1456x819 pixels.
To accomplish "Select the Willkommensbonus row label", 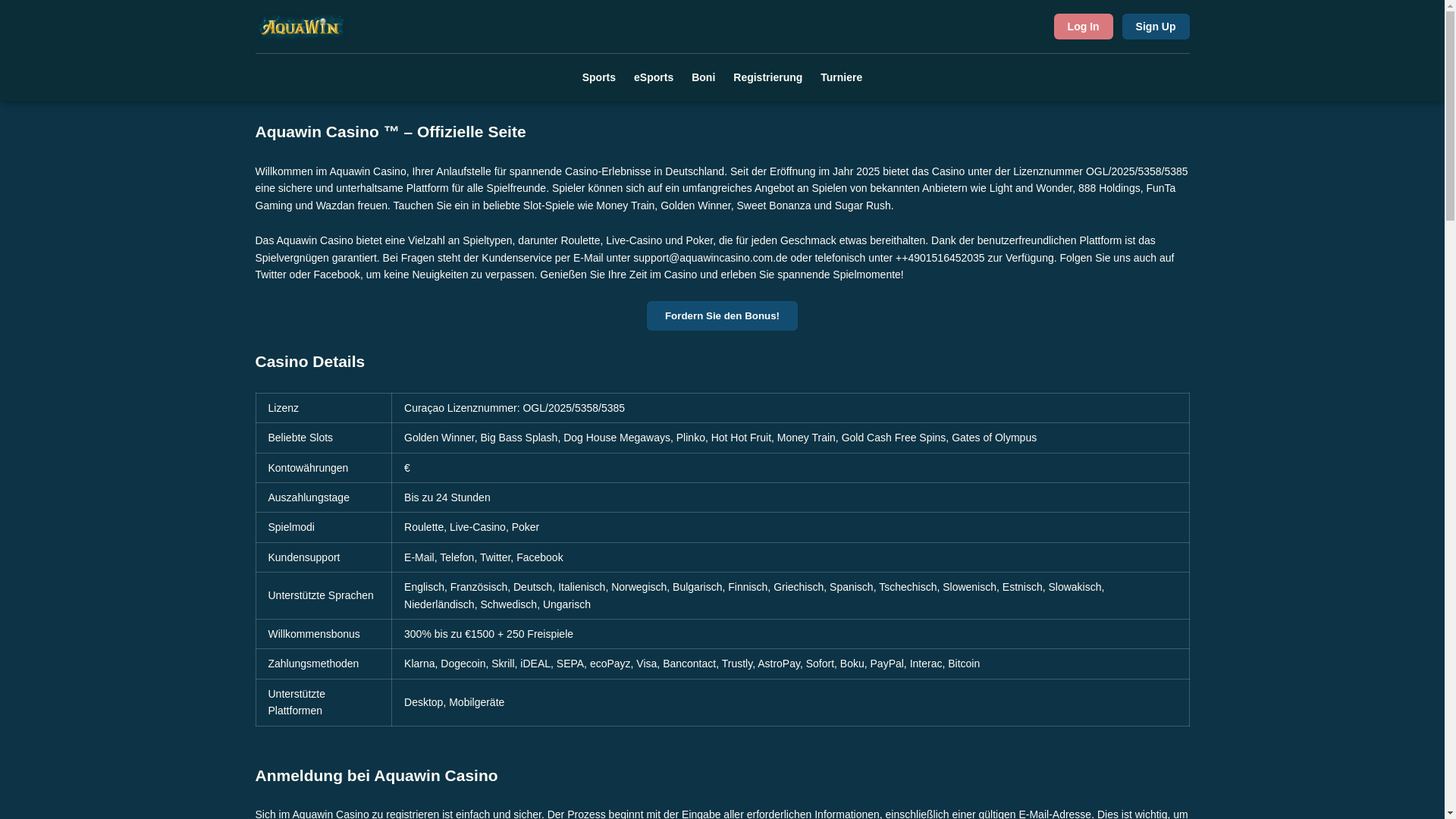I will (324, 634).
